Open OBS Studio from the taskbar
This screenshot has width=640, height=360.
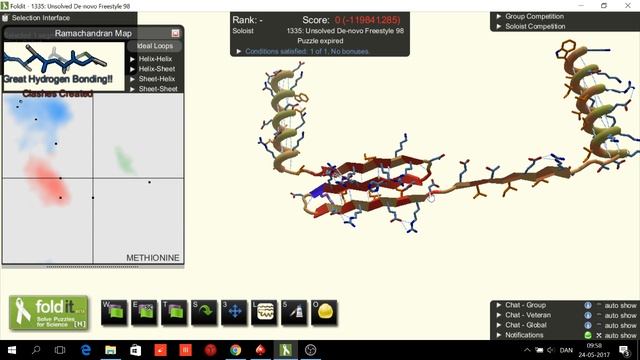point(311,350)
